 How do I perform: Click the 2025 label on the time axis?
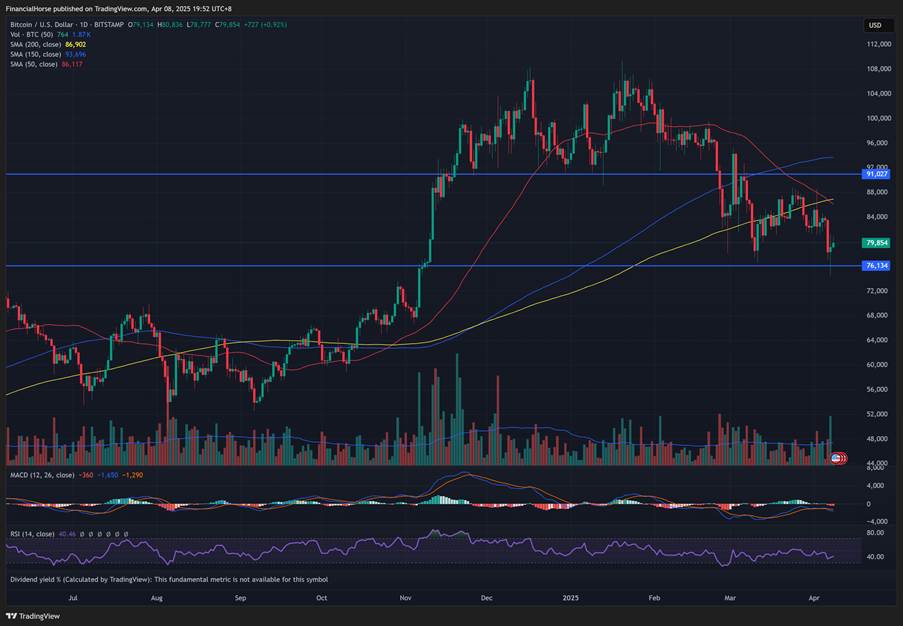[x=570, y=598]
